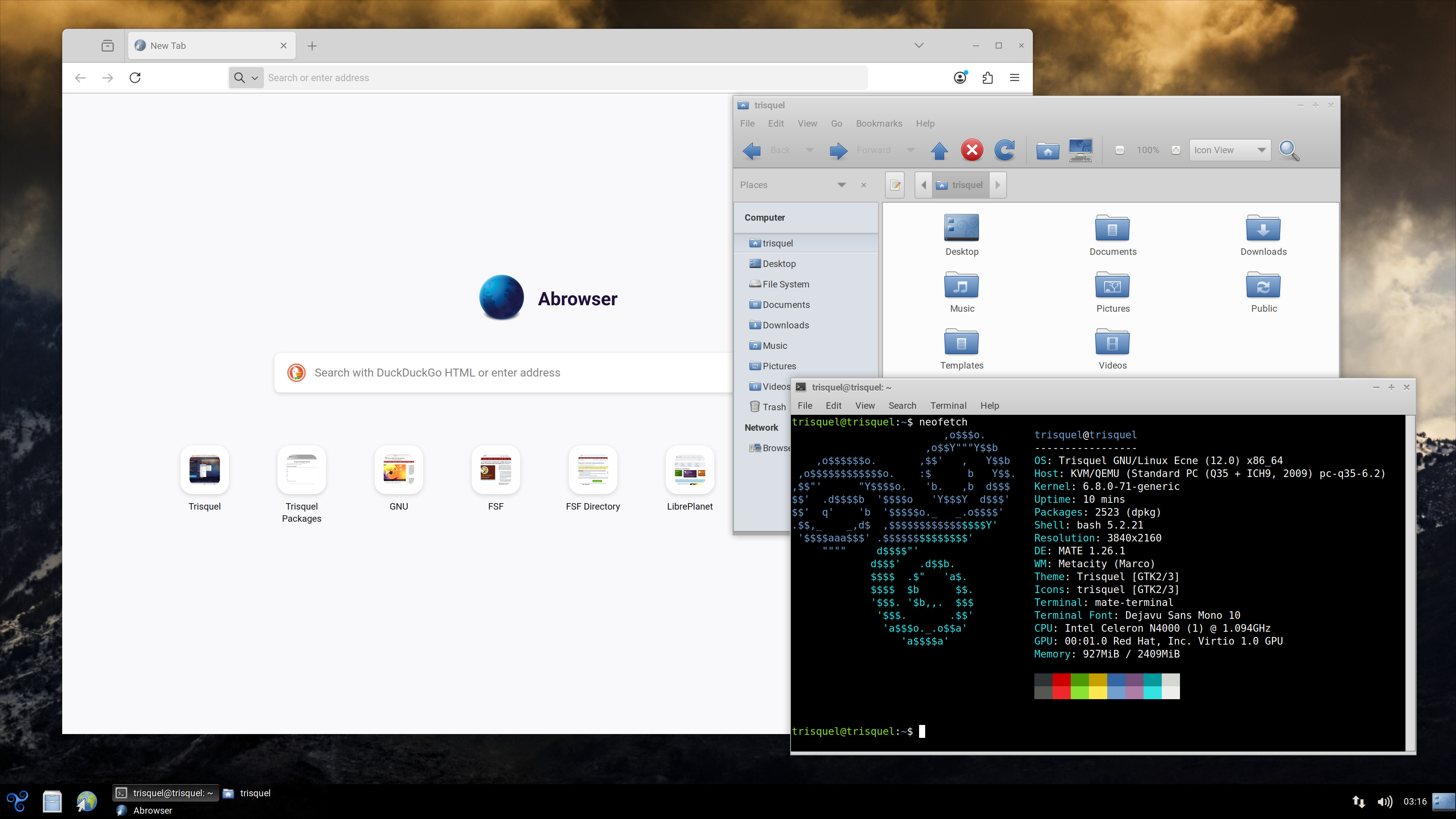Open the browser extensions puzzle icon
The image size is (1456, 819).
[987, 77]
